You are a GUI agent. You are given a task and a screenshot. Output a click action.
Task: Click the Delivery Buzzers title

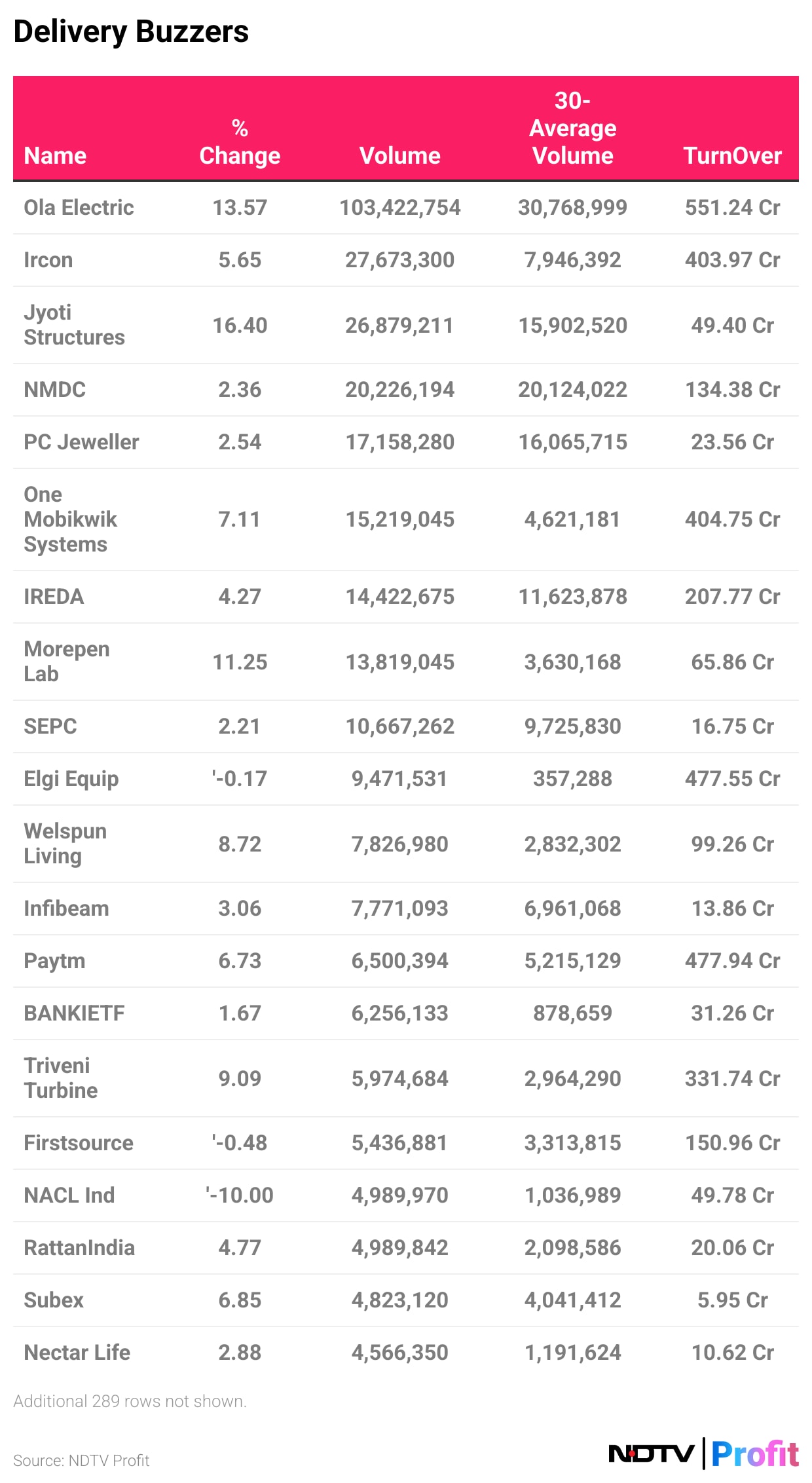point(131,31)
